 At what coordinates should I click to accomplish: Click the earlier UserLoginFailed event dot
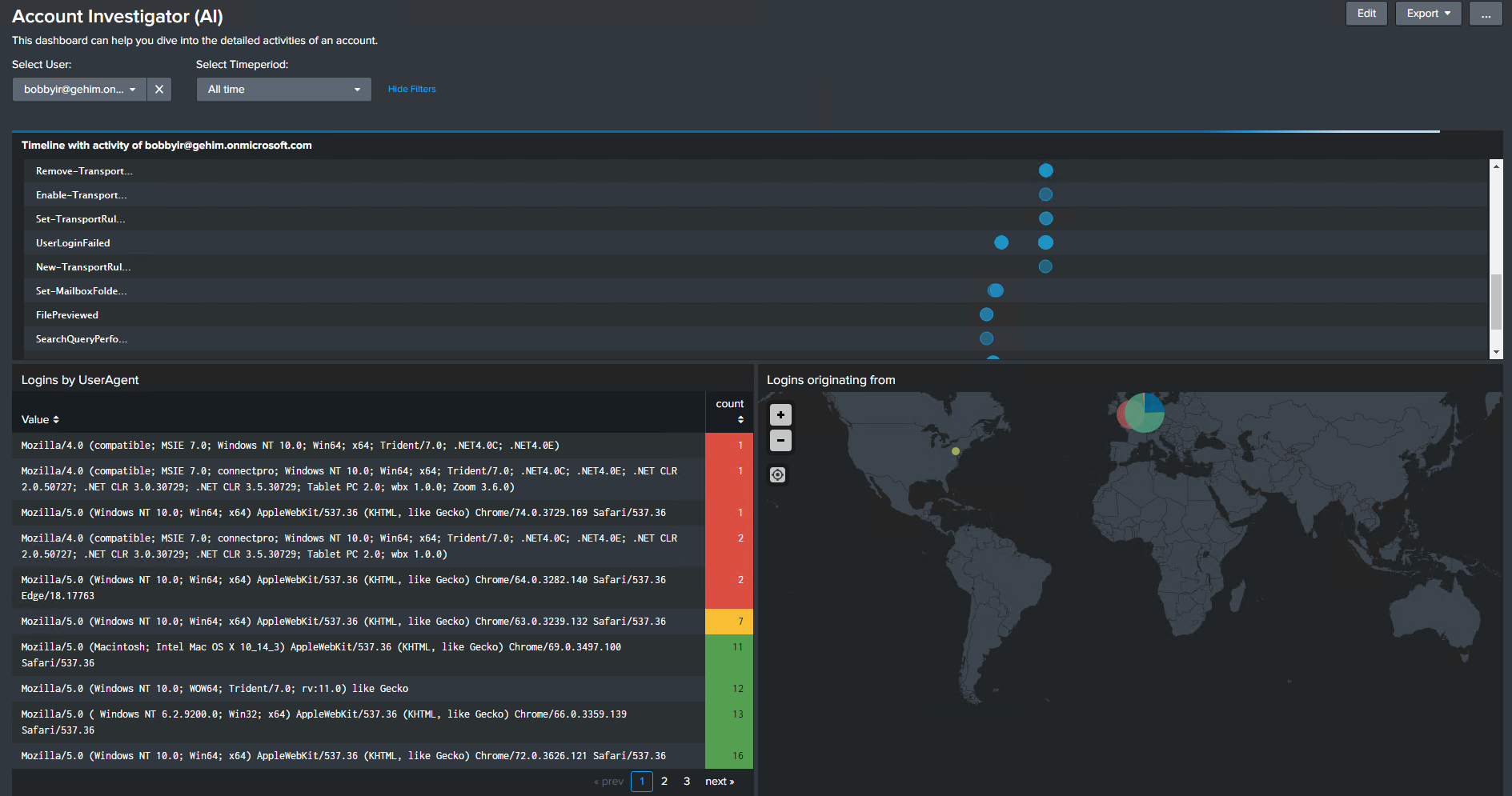1001,242
